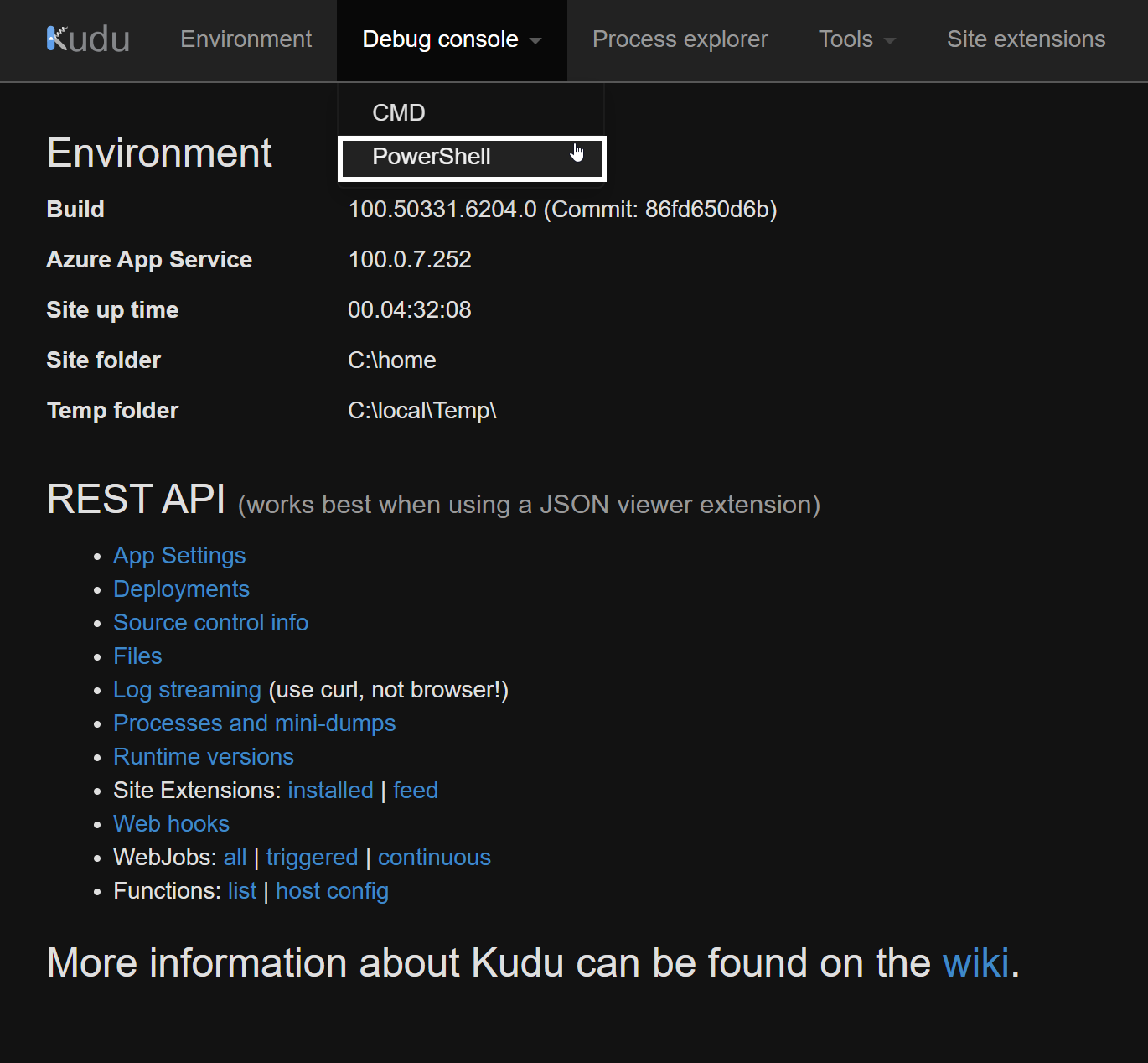Click the REST API heading
This screenshot has height=1063, width=1148.
tap(136, 500)
